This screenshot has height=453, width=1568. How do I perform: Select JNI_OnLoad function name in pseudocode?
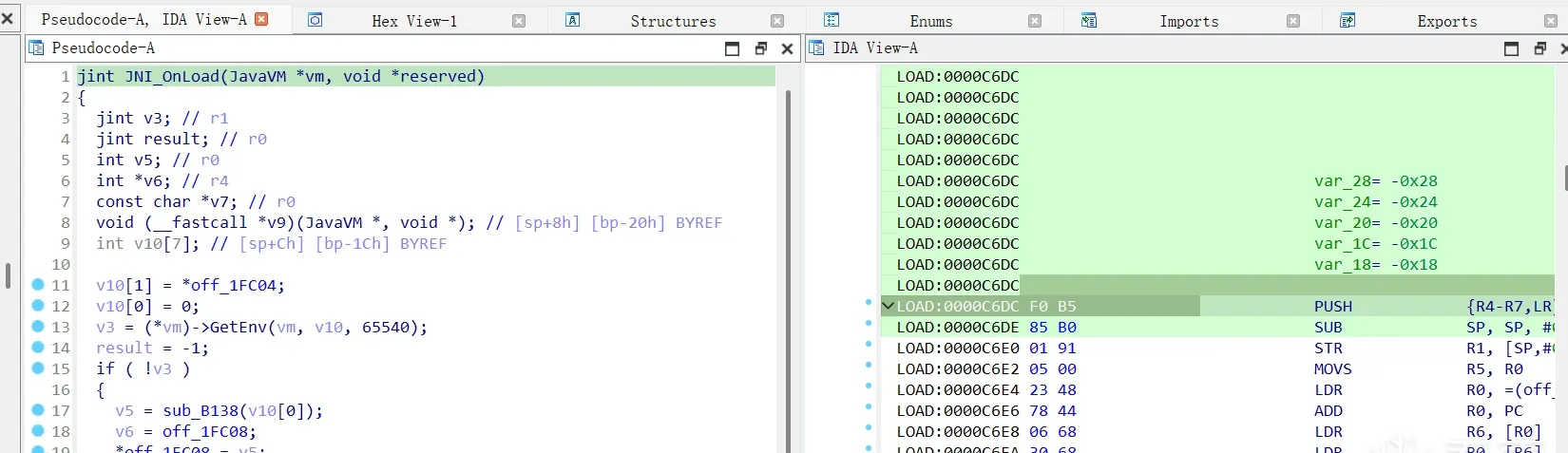[172, 76]
